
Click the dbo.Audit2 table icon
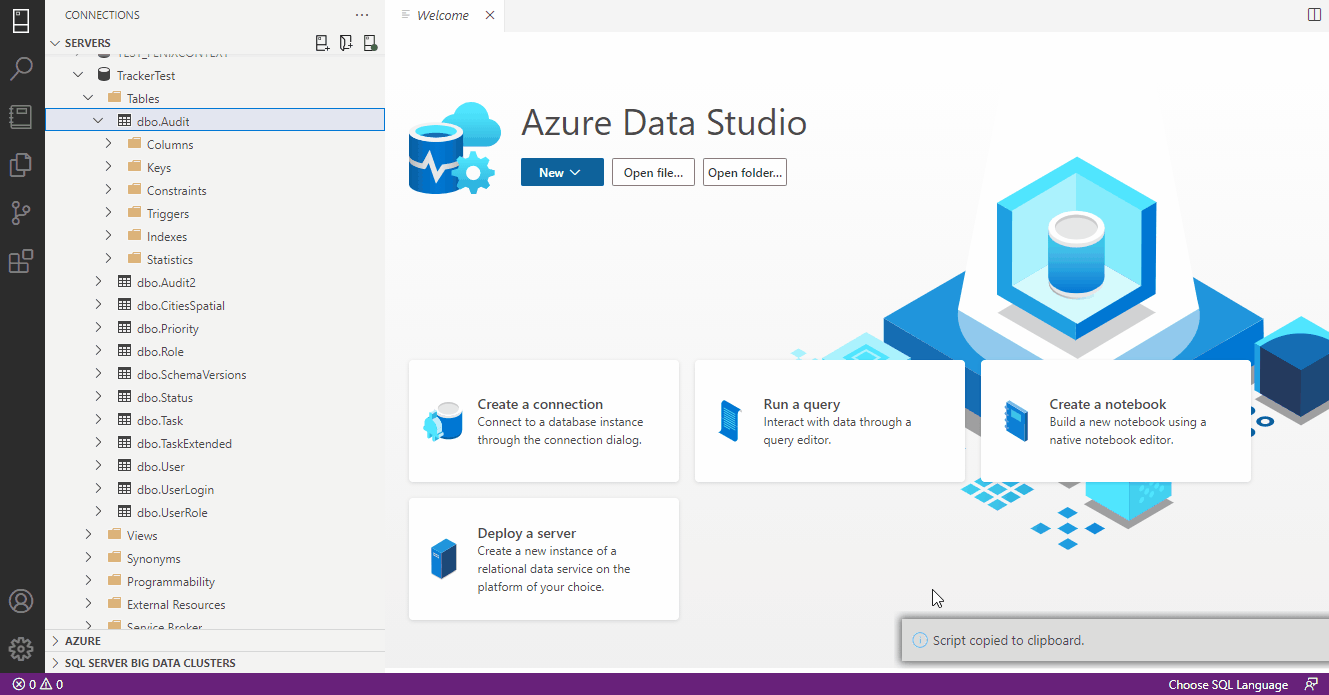tap(125, 282)
